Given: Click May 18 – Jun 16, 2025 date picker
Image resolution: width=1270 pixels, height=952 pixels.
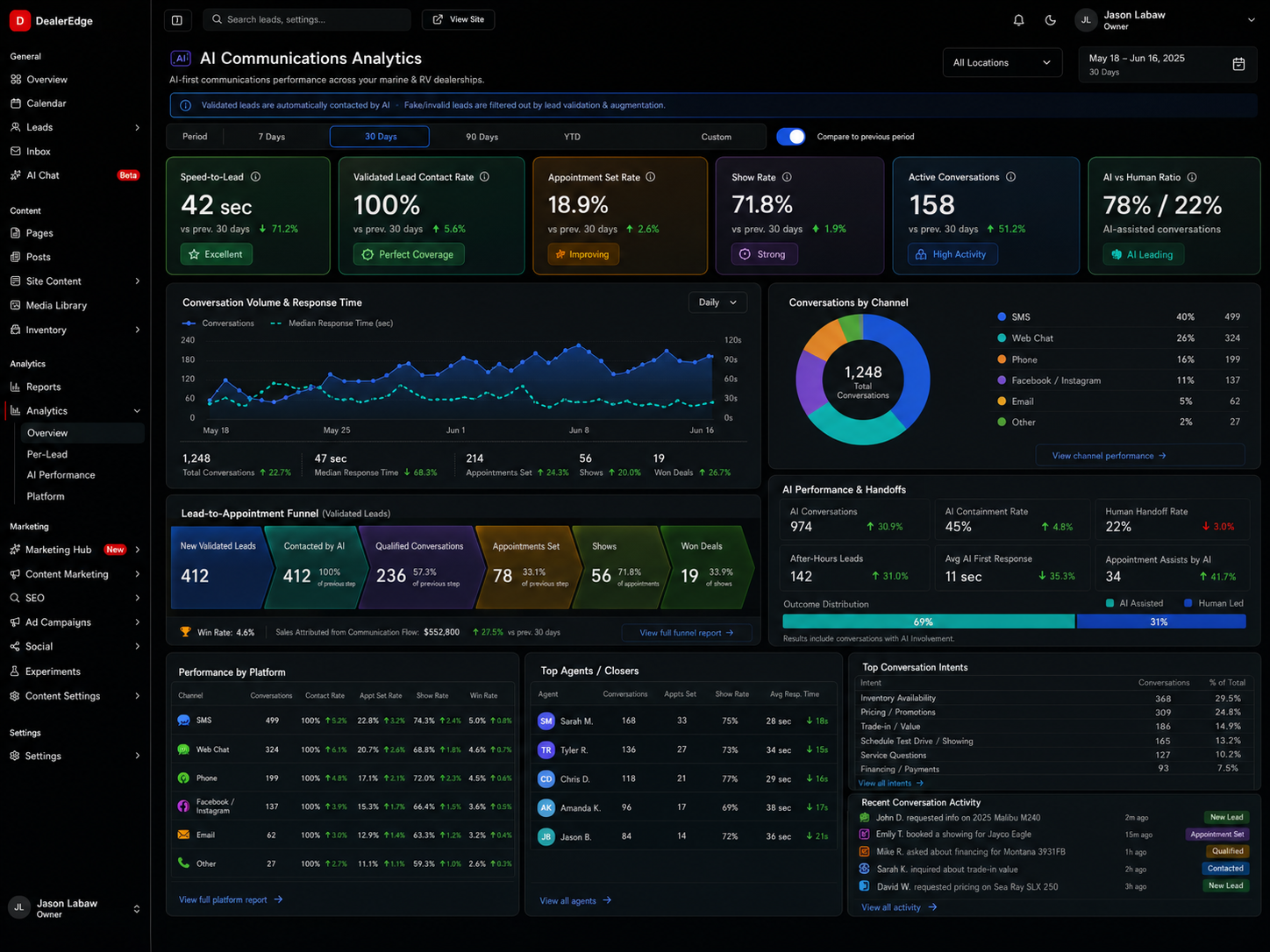Looking at the screenshot, I should click(x=1167, y=64).
